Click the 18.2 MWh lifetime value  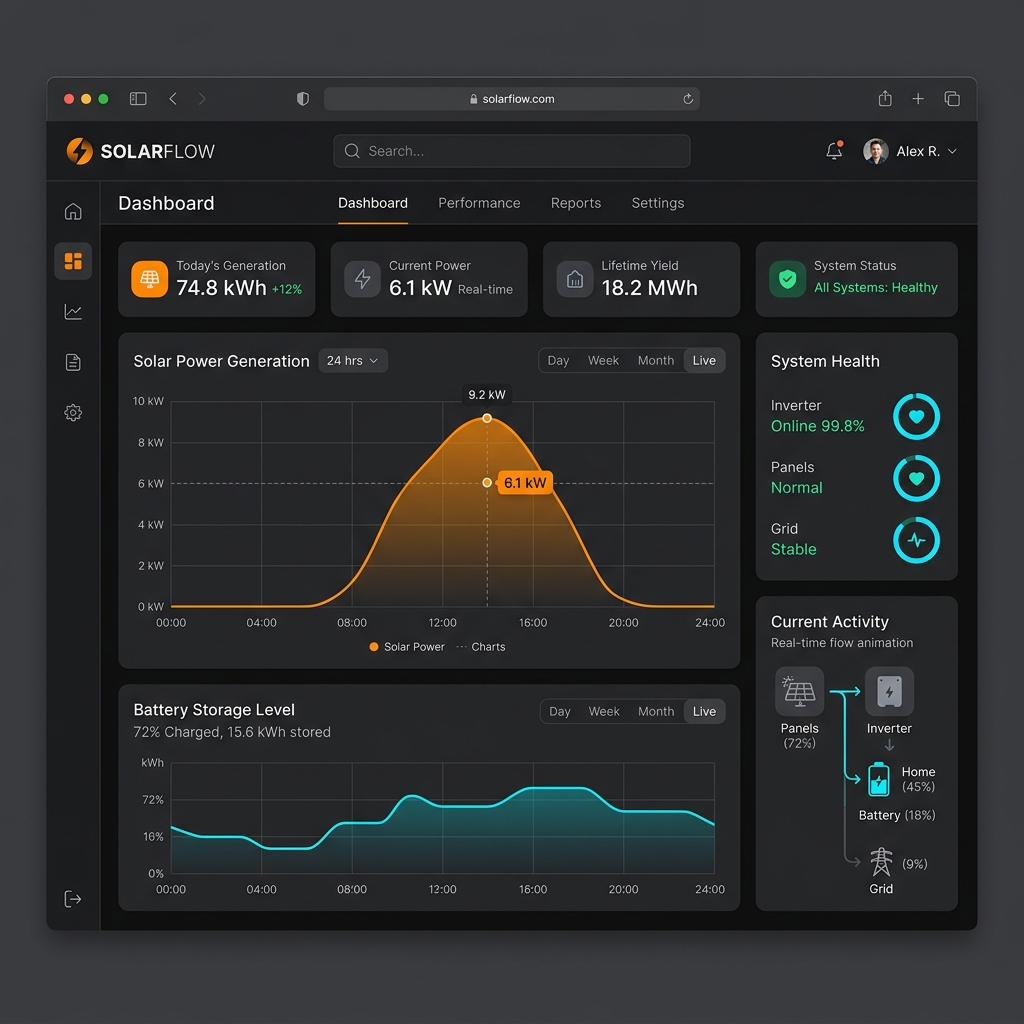[649, 288]
